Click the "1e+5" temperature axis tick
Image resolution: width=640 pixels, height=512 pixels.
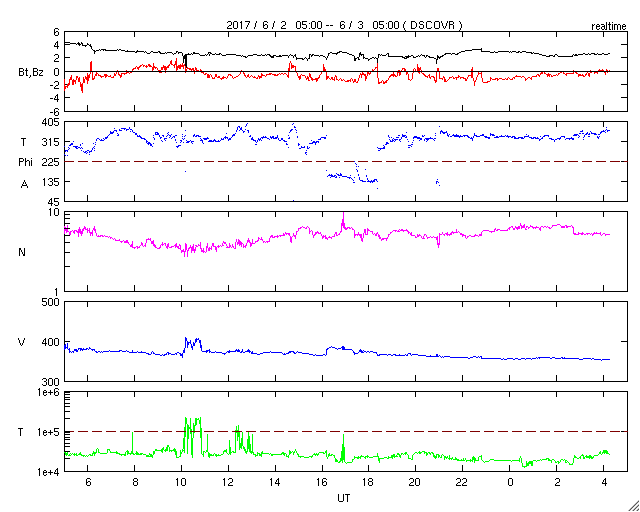click(48, 432)
